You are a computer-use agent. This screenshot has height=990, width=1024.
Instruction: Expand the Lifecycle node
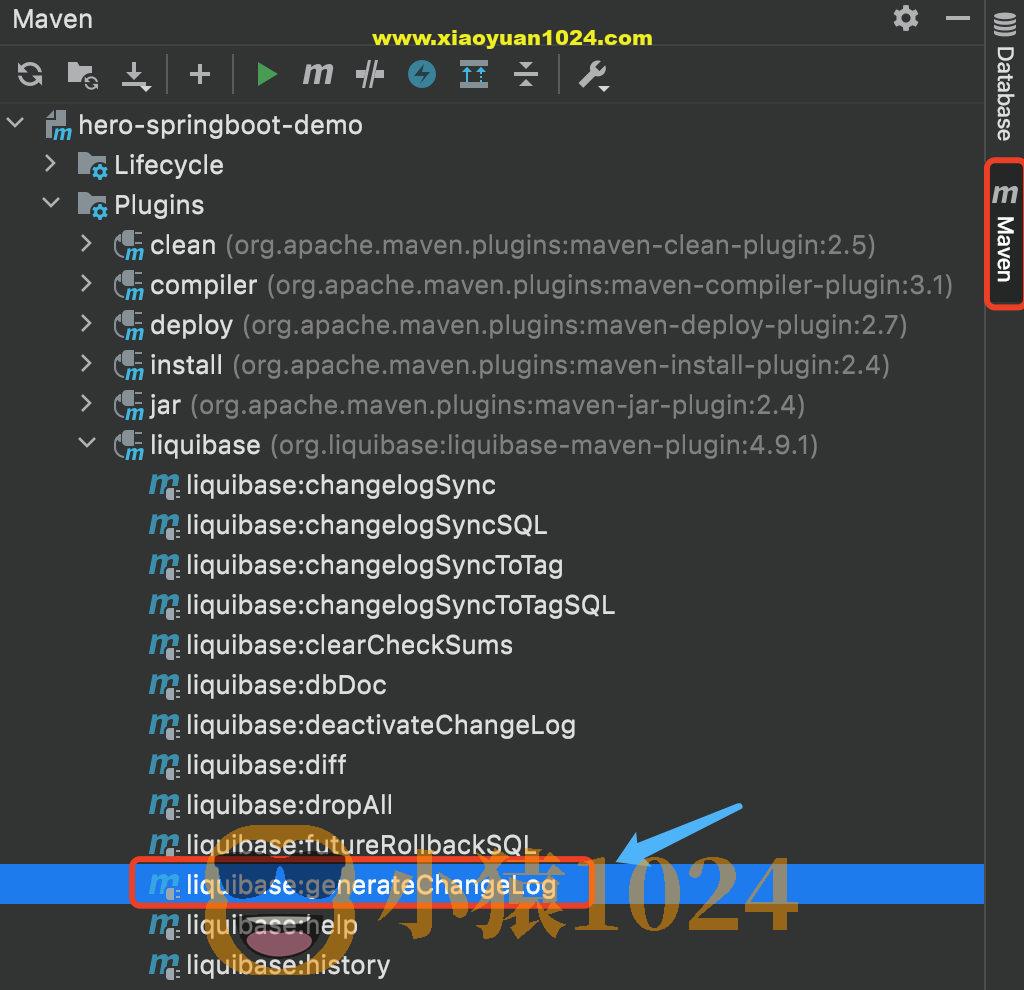pyautogui.click(x=51, y=164)
